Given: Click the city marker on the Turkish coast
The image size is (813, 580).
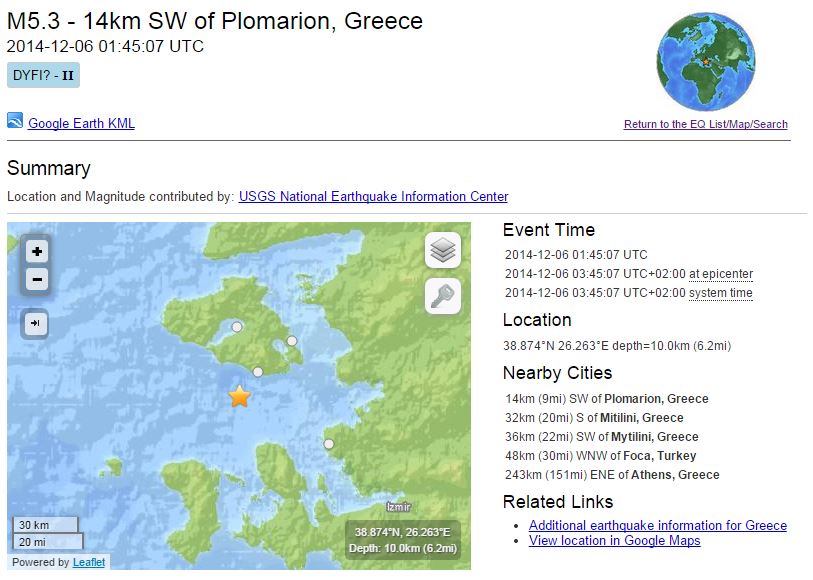Looking at the screenshot, I should [328, 444].
